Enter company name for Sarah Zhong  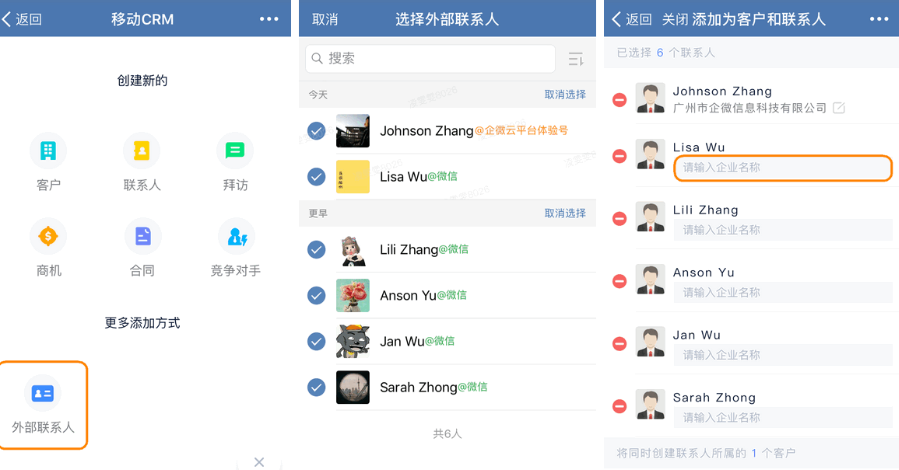[783, 417]
